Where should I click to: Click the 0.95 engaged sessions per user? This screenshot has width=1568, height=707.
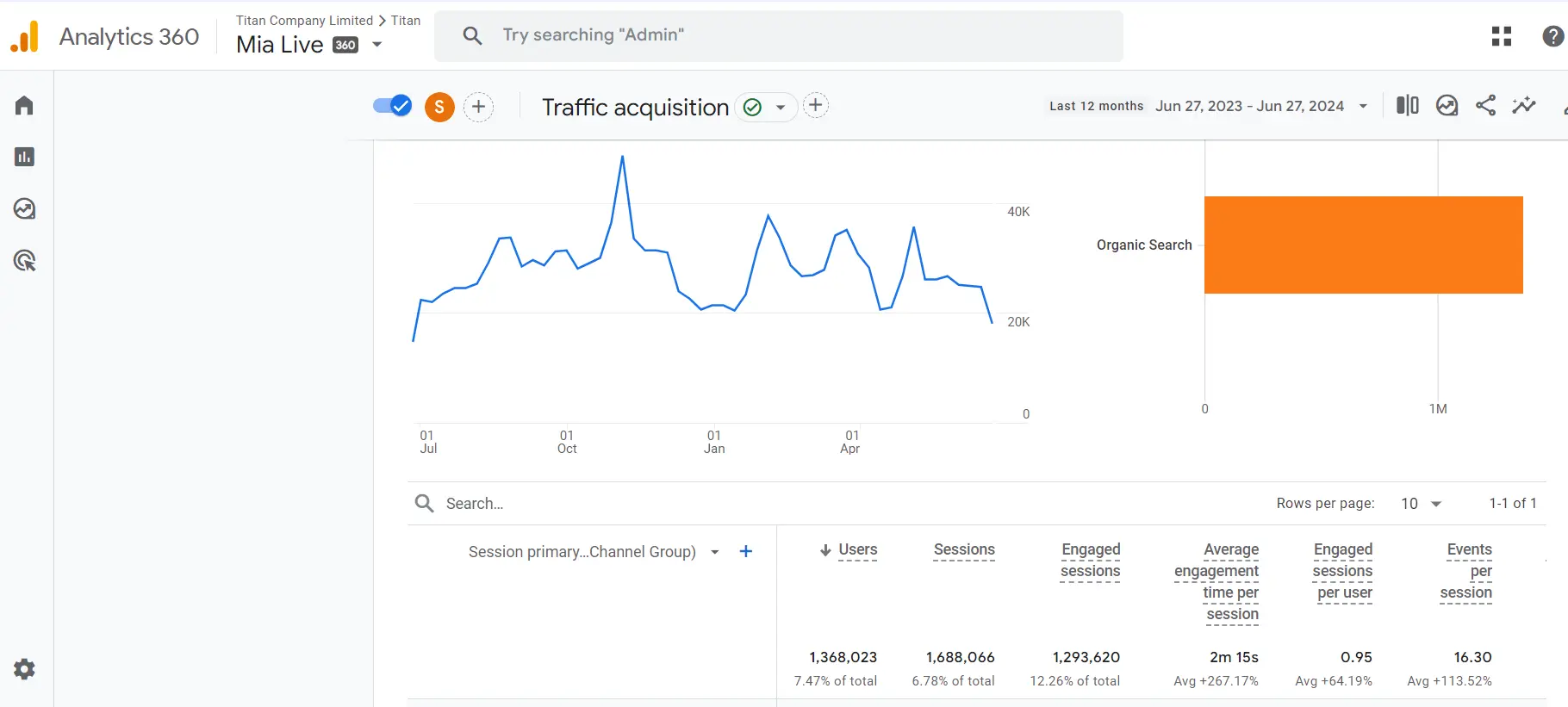pyautogui.click(x=1356, y=657)
